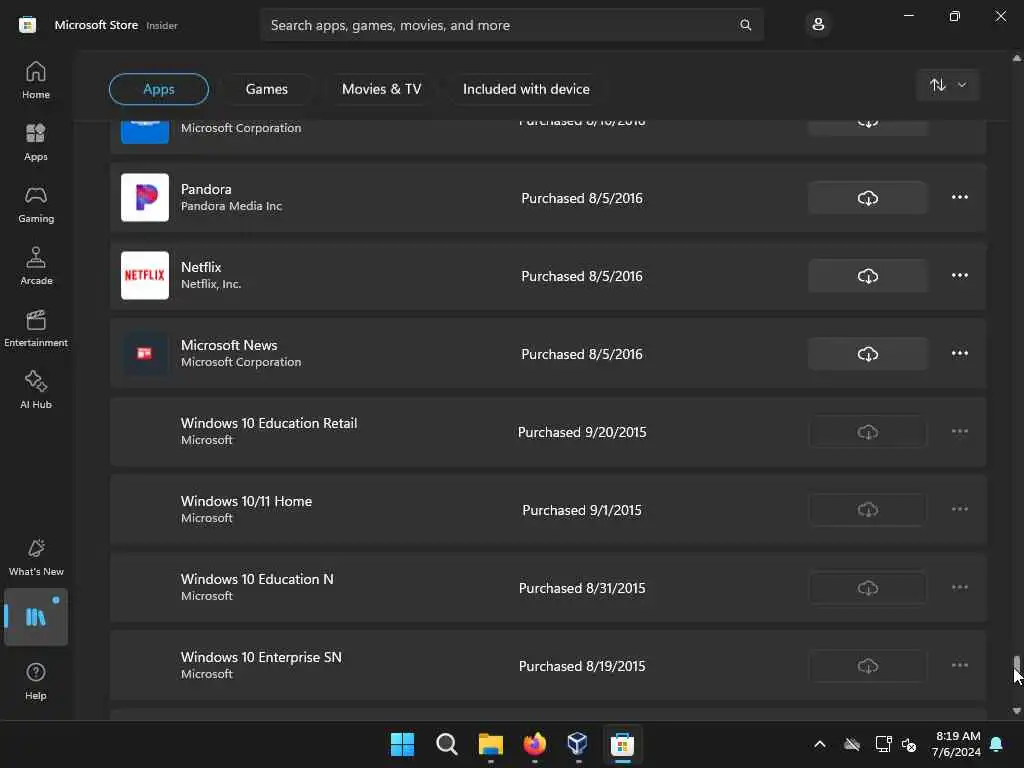The width and height of the screenshot is (1024, 768).
Task: Open the taskbar clock and date
Action: [957, 744]
